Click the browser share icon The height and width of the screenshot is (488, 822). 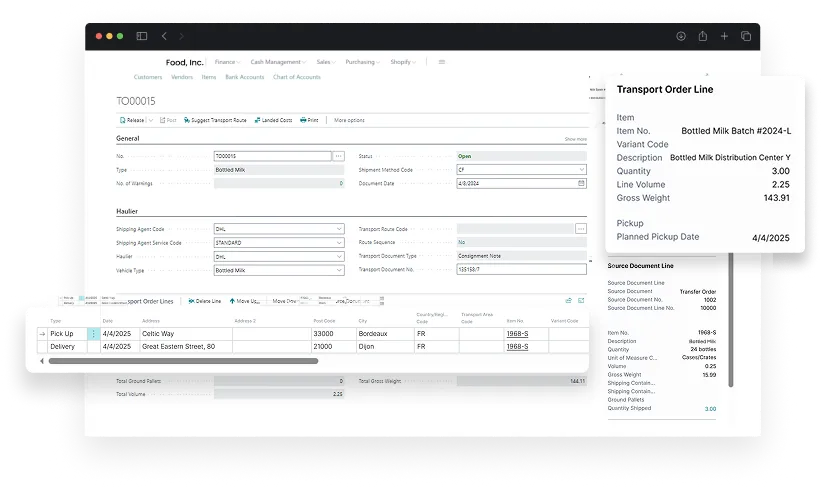pos(703,36)
